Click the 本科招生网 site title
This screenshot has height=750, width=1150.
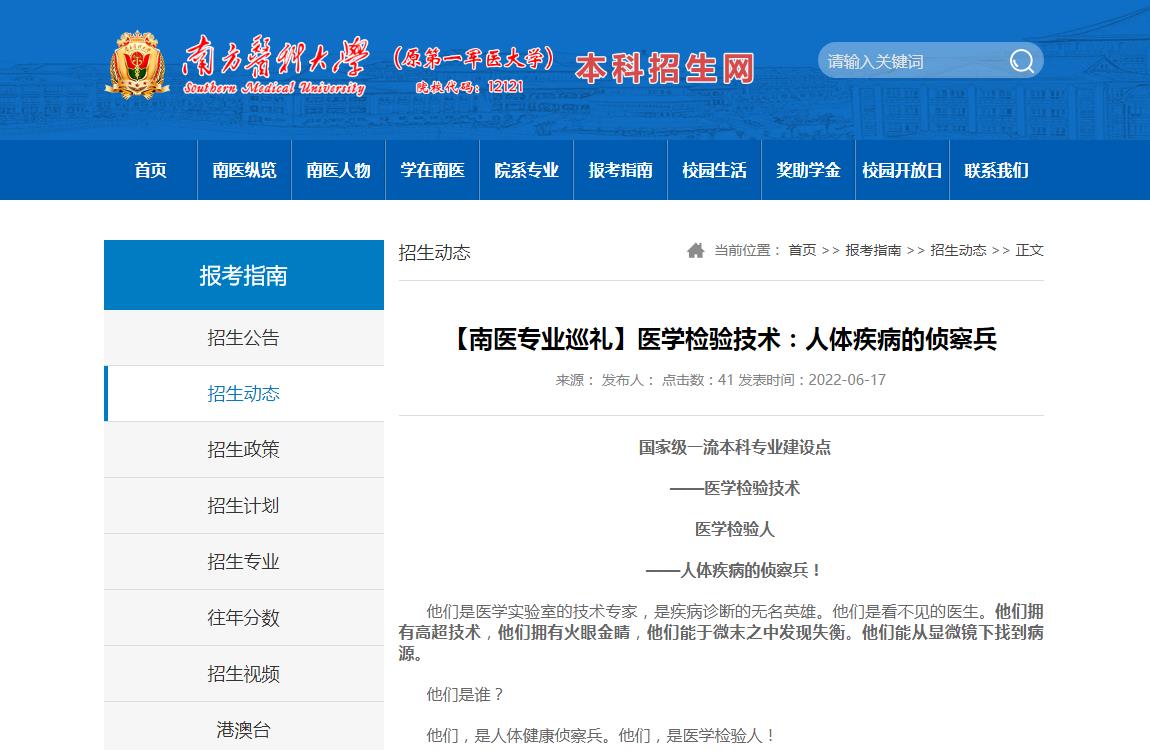(x=664, y=69)
